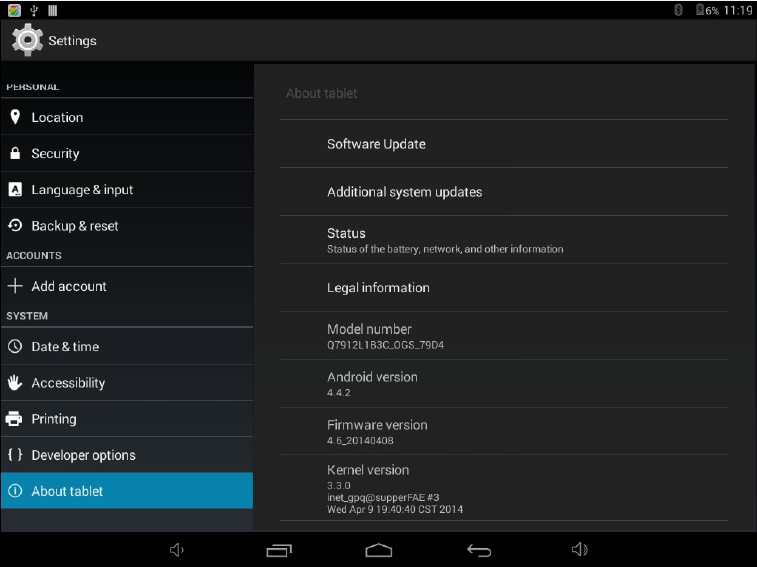Tap the Android version entry
This screenshot has height=567, width=757.
pos(504,383)
